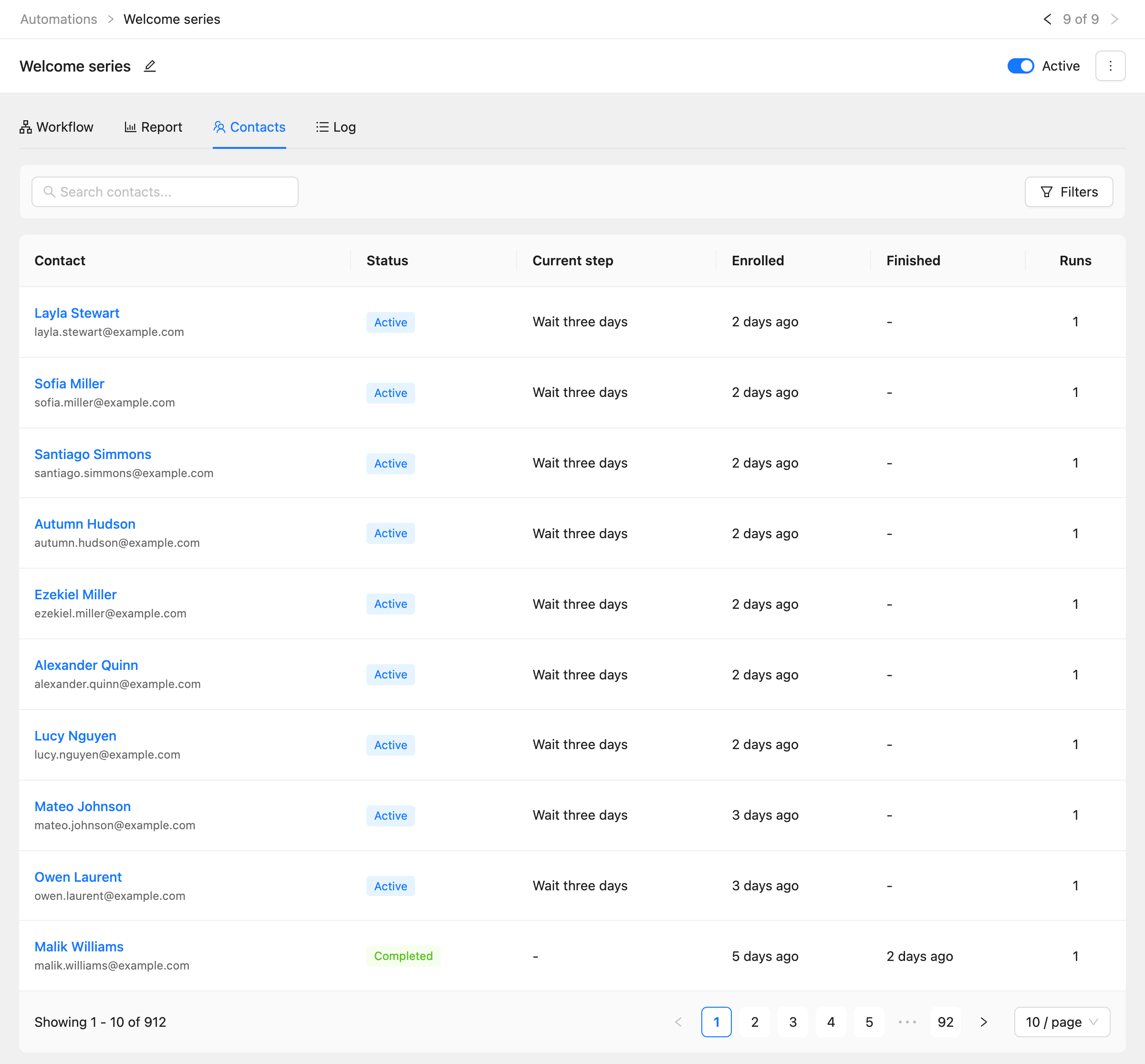Go to previous page of contacts

pyautogui.click(x=678, y=1022)
